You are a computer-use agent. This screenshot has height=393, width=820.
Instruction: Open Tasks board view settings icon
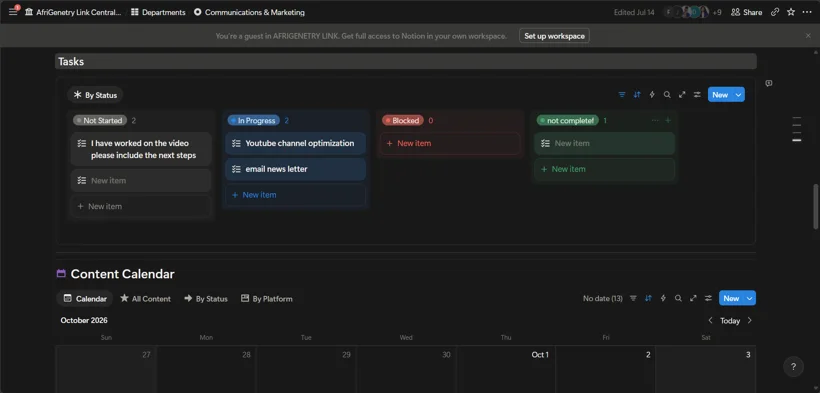coord(697,95)
